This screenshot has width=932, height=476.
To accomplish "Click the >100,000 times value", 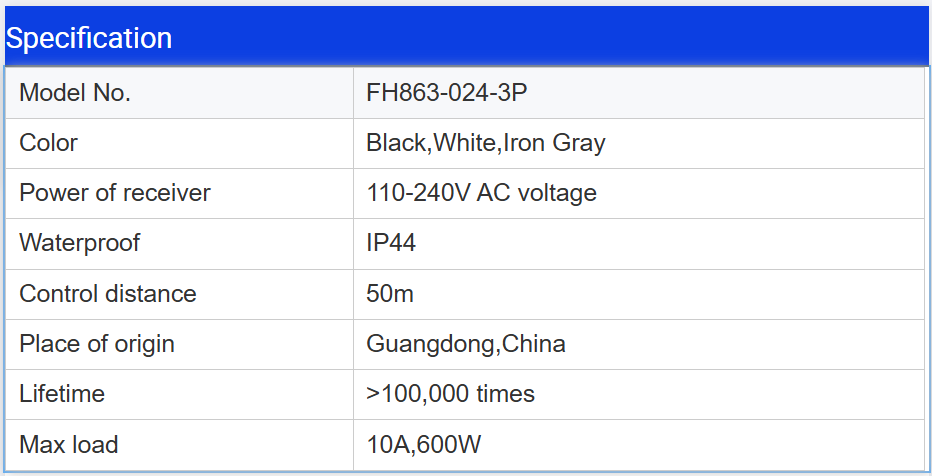I will point(450,394).
